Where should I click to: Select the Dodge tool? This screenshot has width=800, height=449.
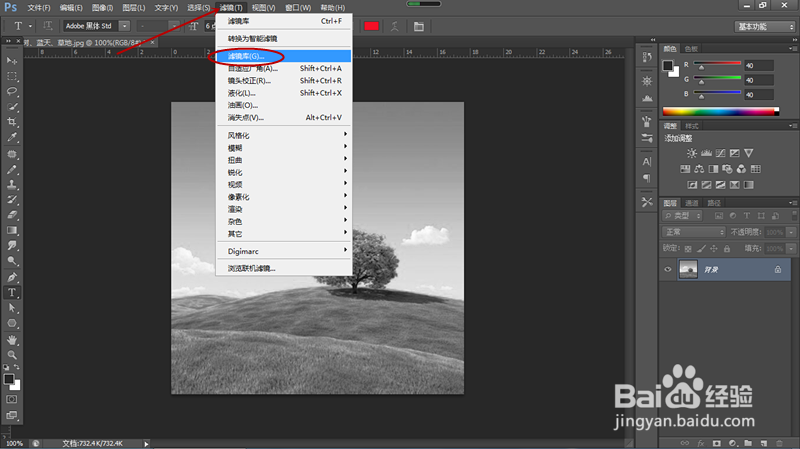[x=12, y=261]
